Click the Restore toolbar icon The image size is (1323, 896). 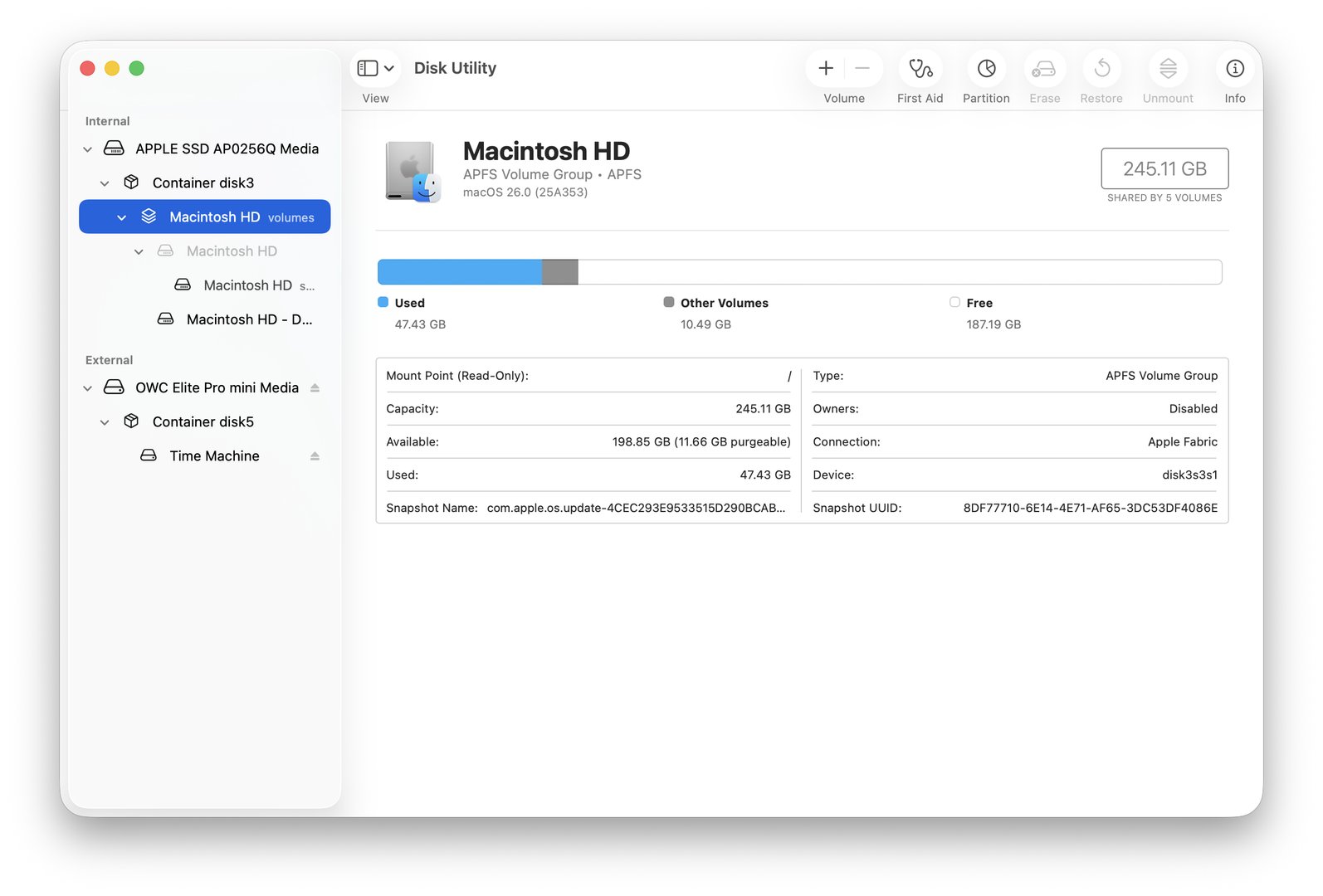tap(1102, 68)
